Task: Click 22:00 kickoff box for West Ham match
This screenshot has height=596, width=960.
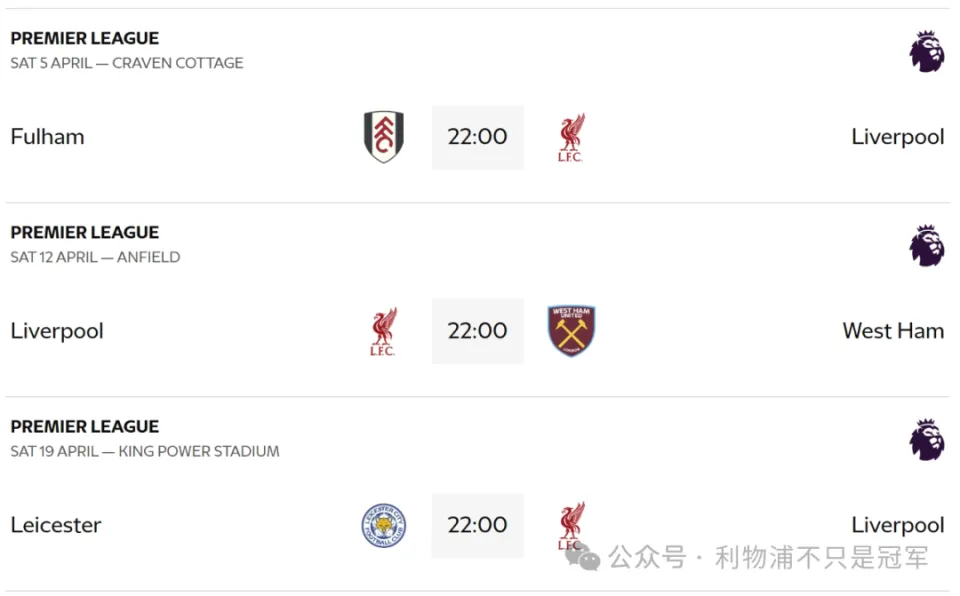Action: coord(478,331)
